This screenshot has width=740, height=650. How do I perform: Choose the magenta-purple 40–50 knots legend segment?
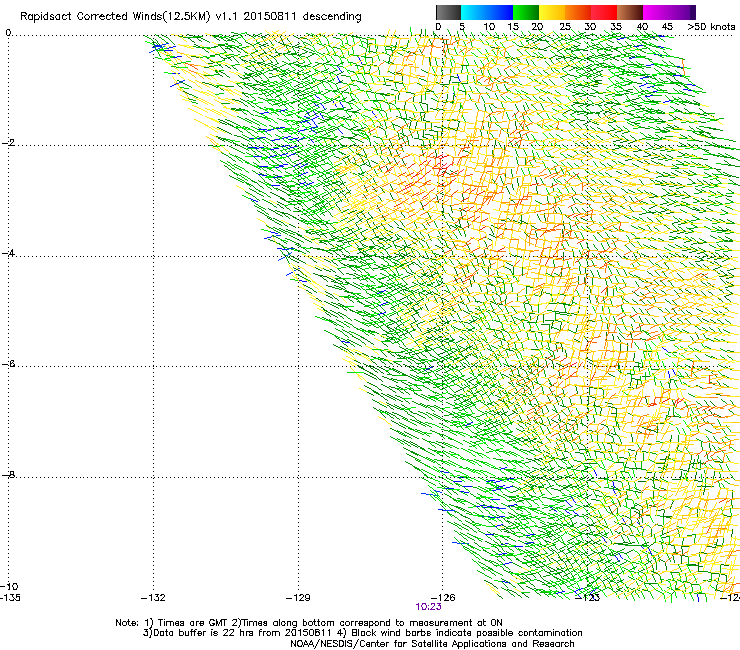[669, 12]
